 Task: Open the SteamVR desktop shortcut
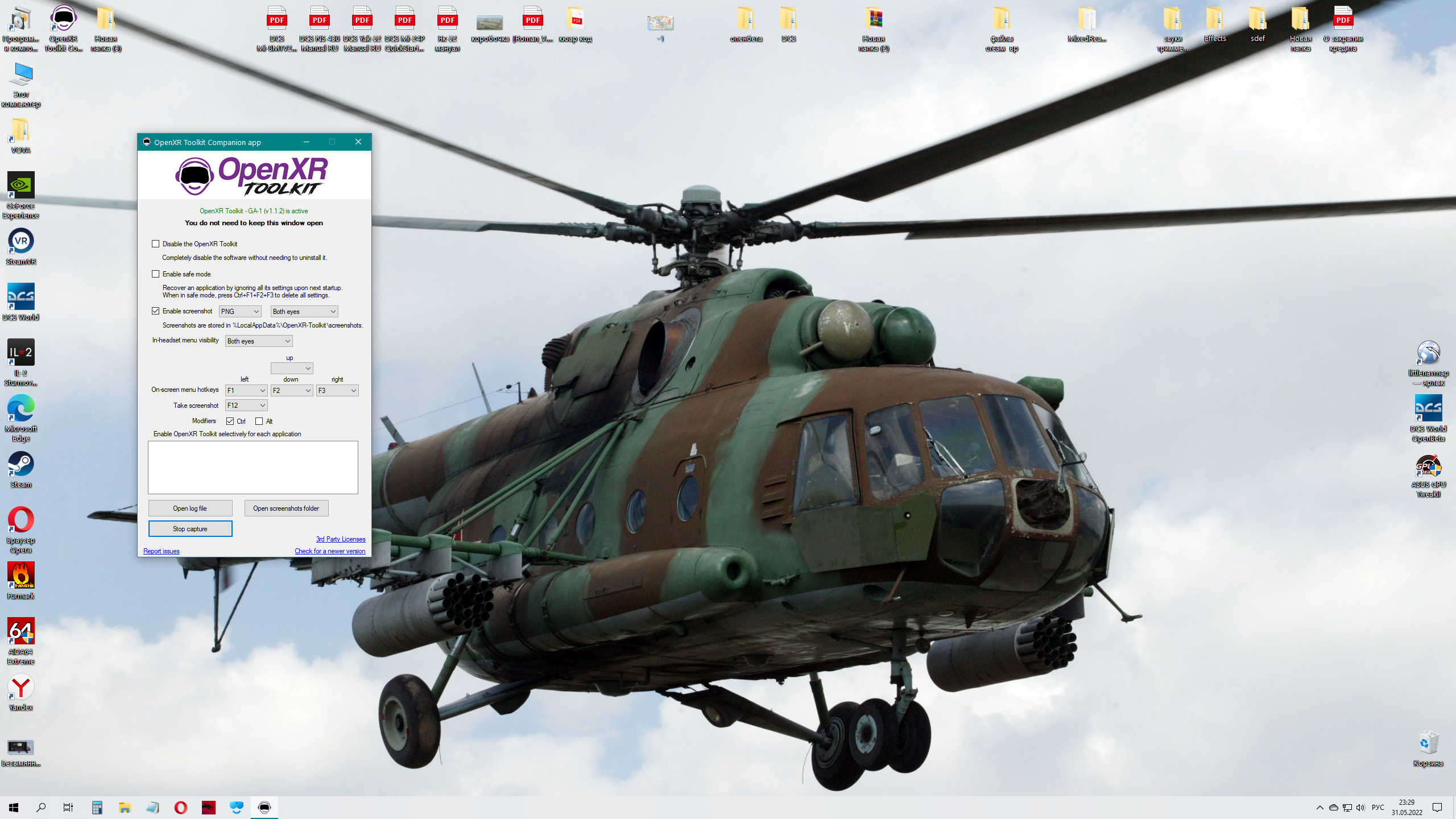click(21, 246)
